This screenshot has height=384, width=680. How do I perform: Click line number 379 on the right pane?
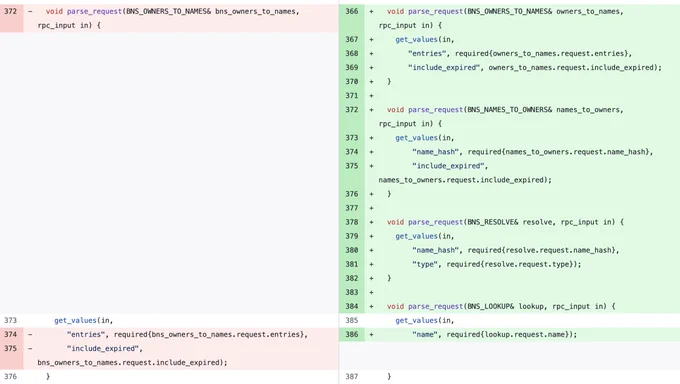coord(352,236)
